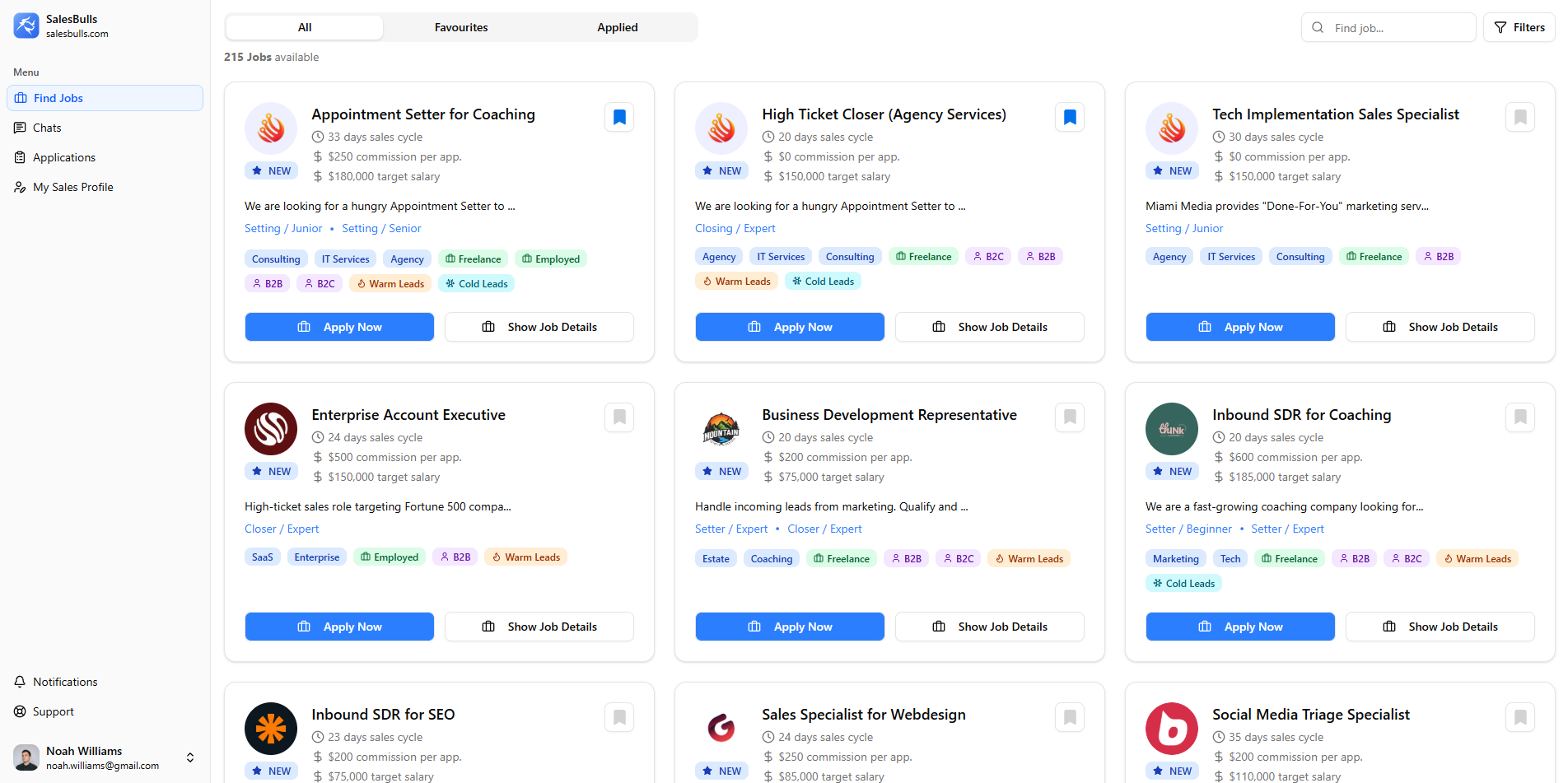Click the SalesBulls rocket logo
Image resolution: width=1568 pixels, height=783 pixels.
pos(26,26)
